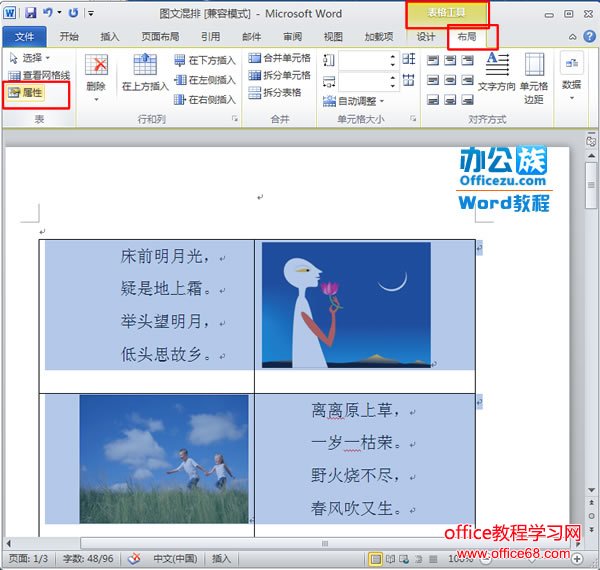Click the text 床前明月光
This screenshot has height=570, width=600.
[x=162, y=256]
